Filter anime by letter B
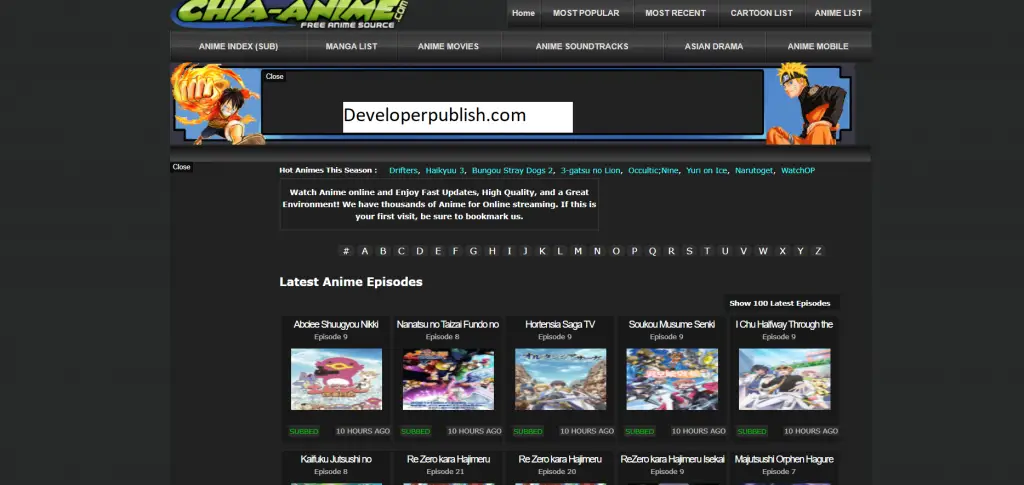The width and height of the screenshot is (1024, 485). coord(383,251)
